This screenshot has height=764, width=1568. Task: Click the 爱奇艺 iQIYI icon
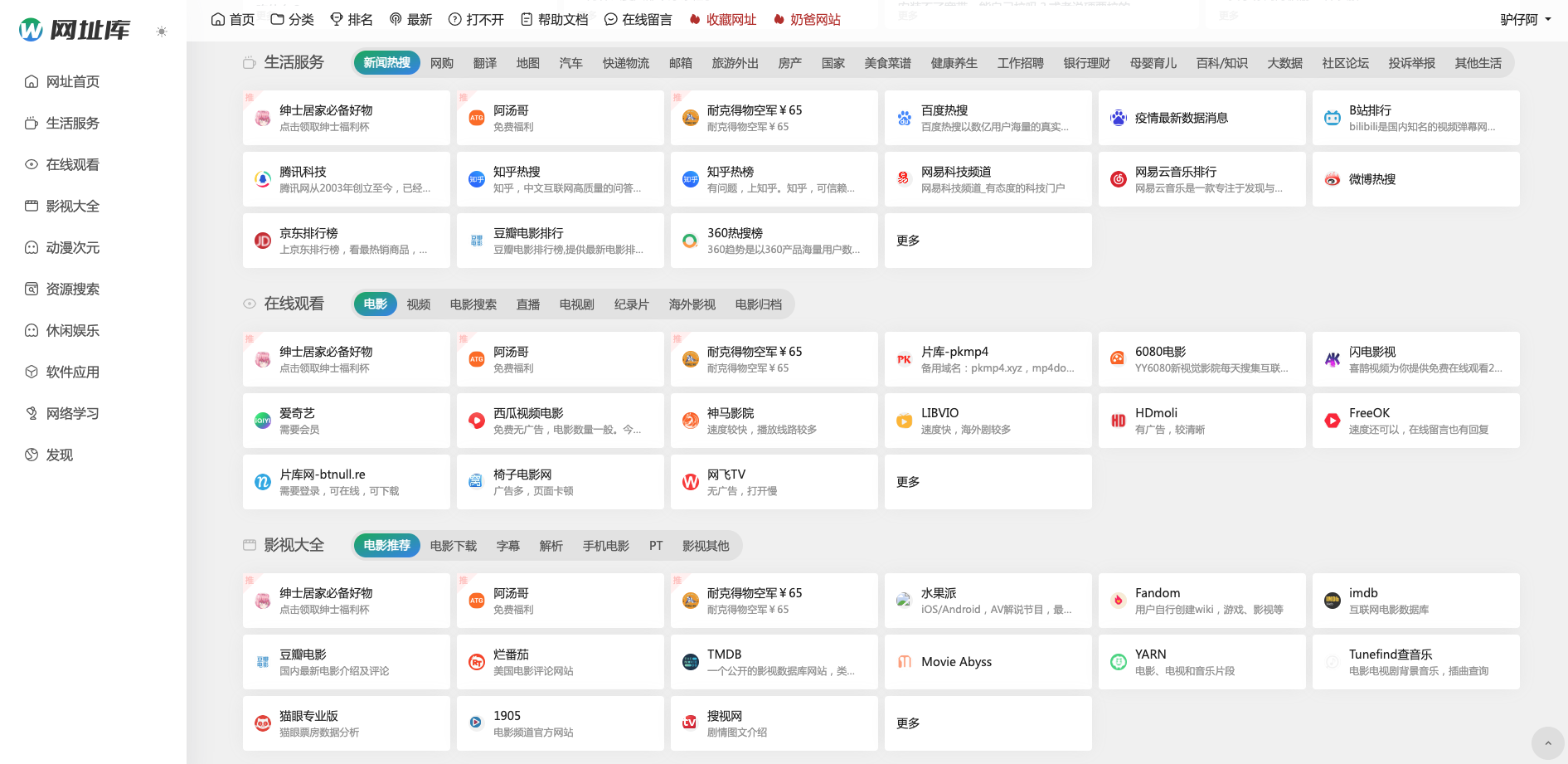point(263,421)
